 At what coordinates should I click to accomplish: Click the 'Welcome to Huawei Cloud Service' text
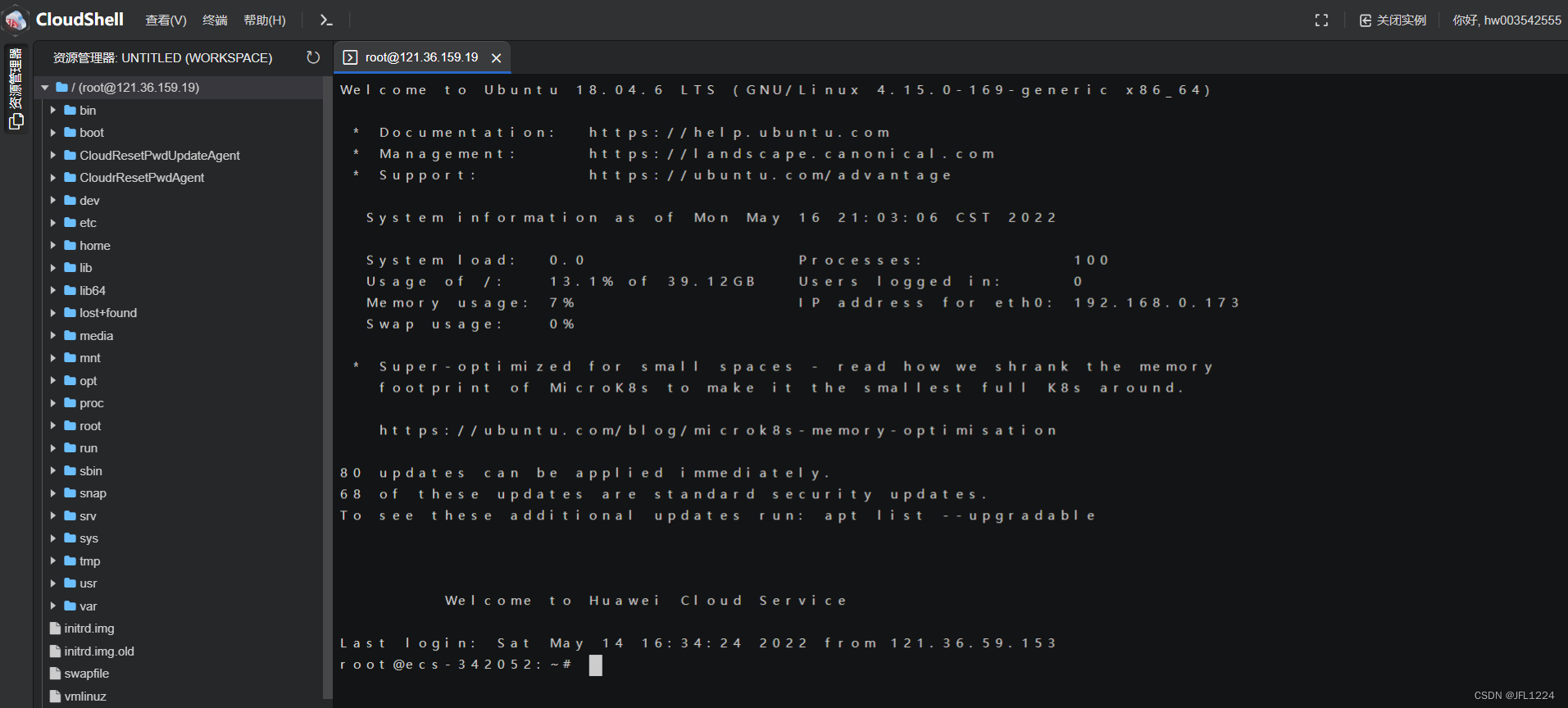[646, 601]
